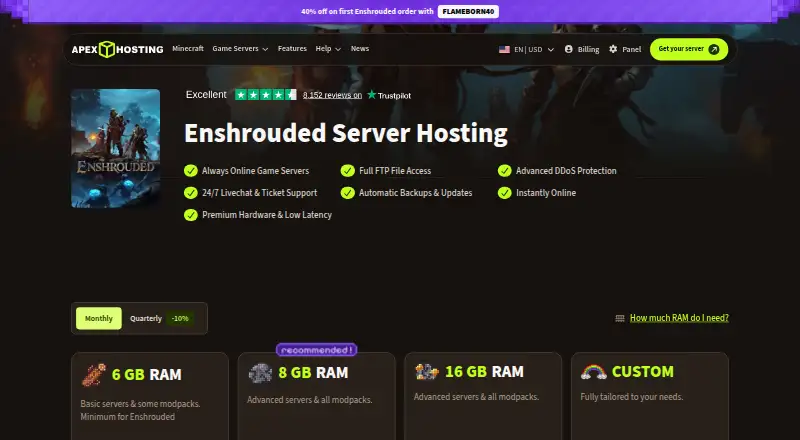Click Minimum for Enshrouded text
The height and width of the screenshot is (440, 800).
click(x=128, y=417)
